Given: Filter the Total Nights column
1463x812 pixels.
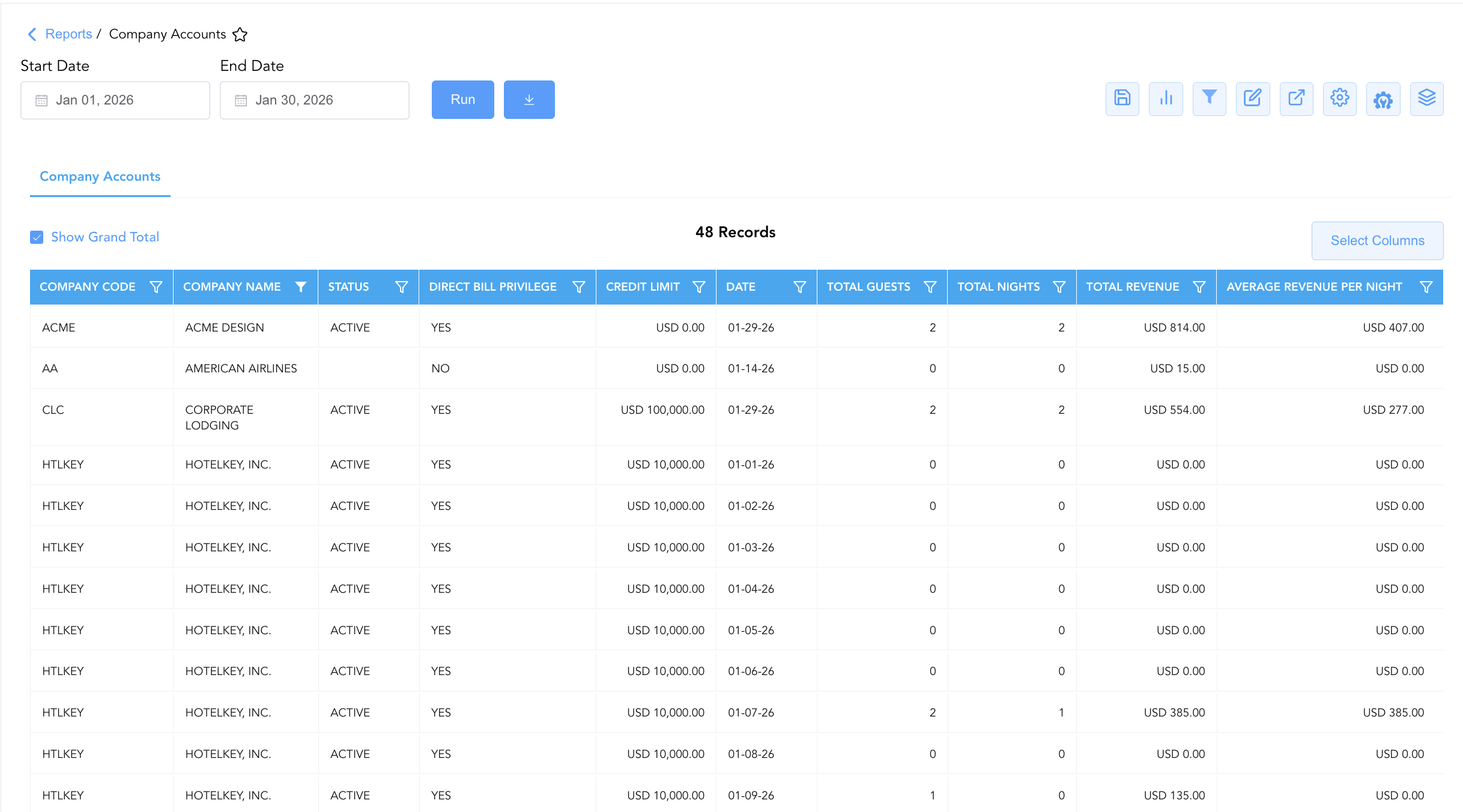Looking at the screenshot, I should [1059, 287].
